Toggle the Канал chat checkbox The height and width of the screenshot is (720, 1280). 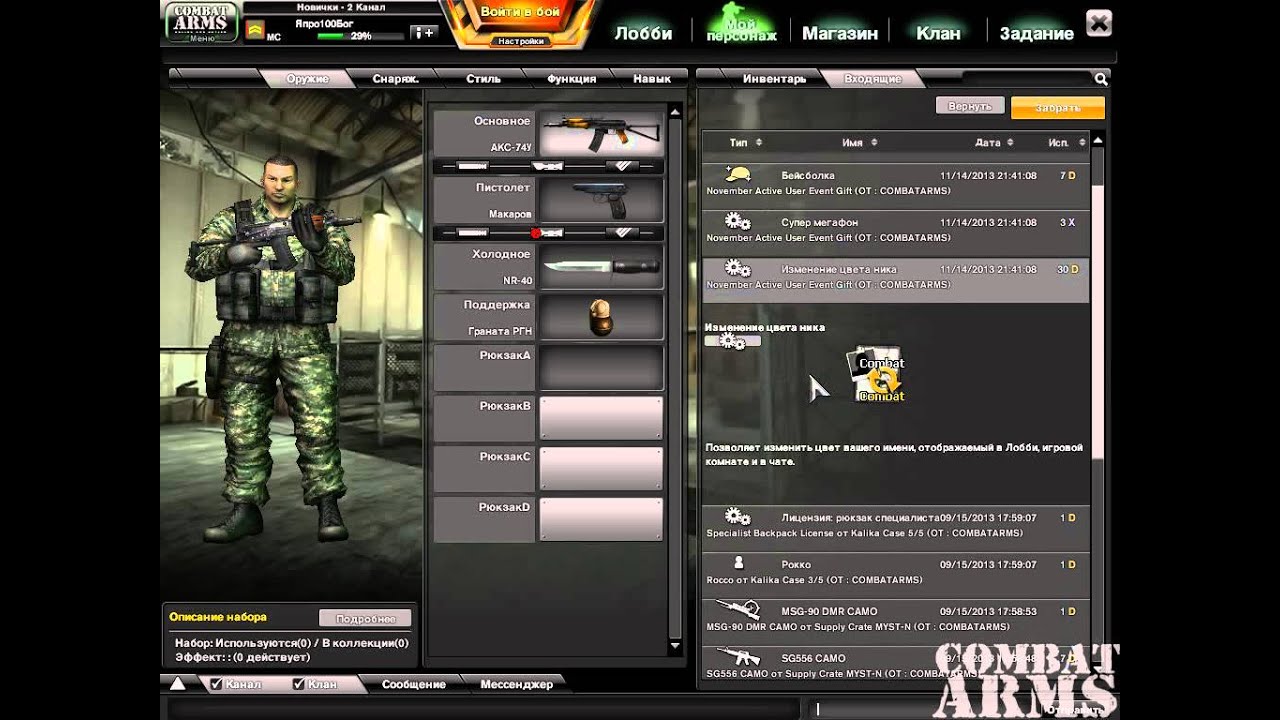(216, 684)
